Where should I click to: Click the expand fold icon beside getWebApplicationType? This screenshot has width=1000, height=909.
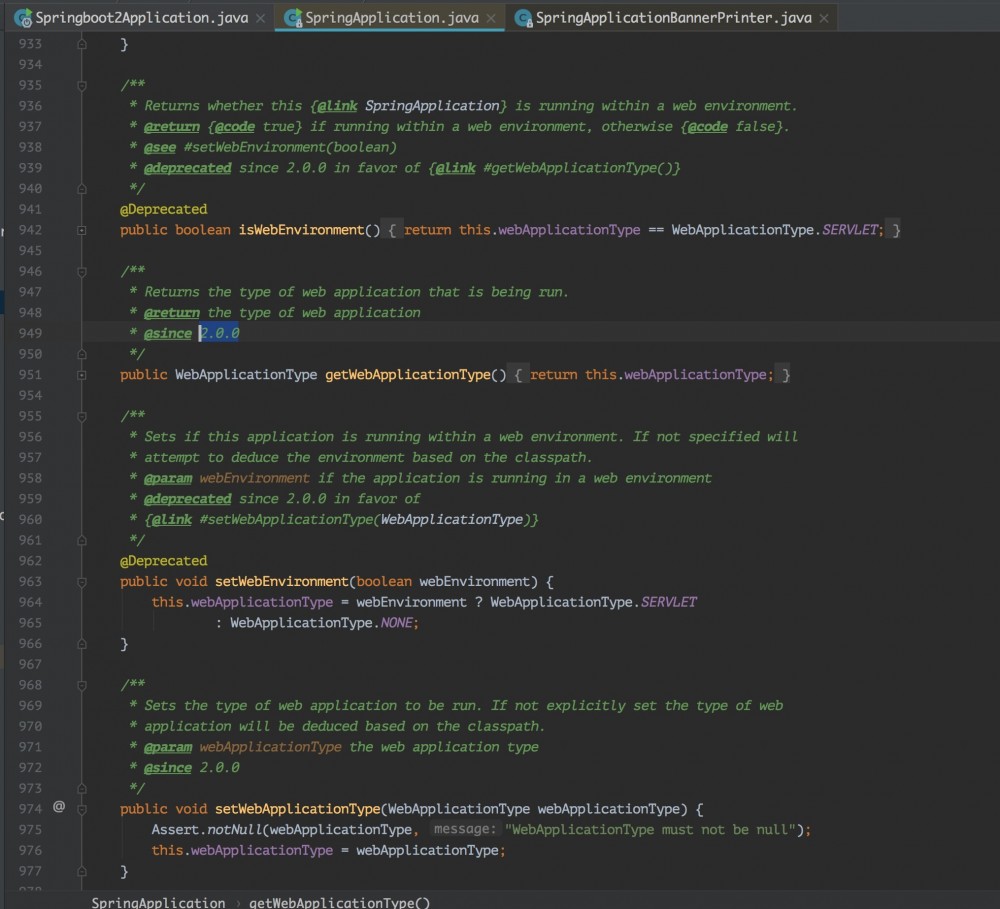pyautogui.click(x=81, y=374)
